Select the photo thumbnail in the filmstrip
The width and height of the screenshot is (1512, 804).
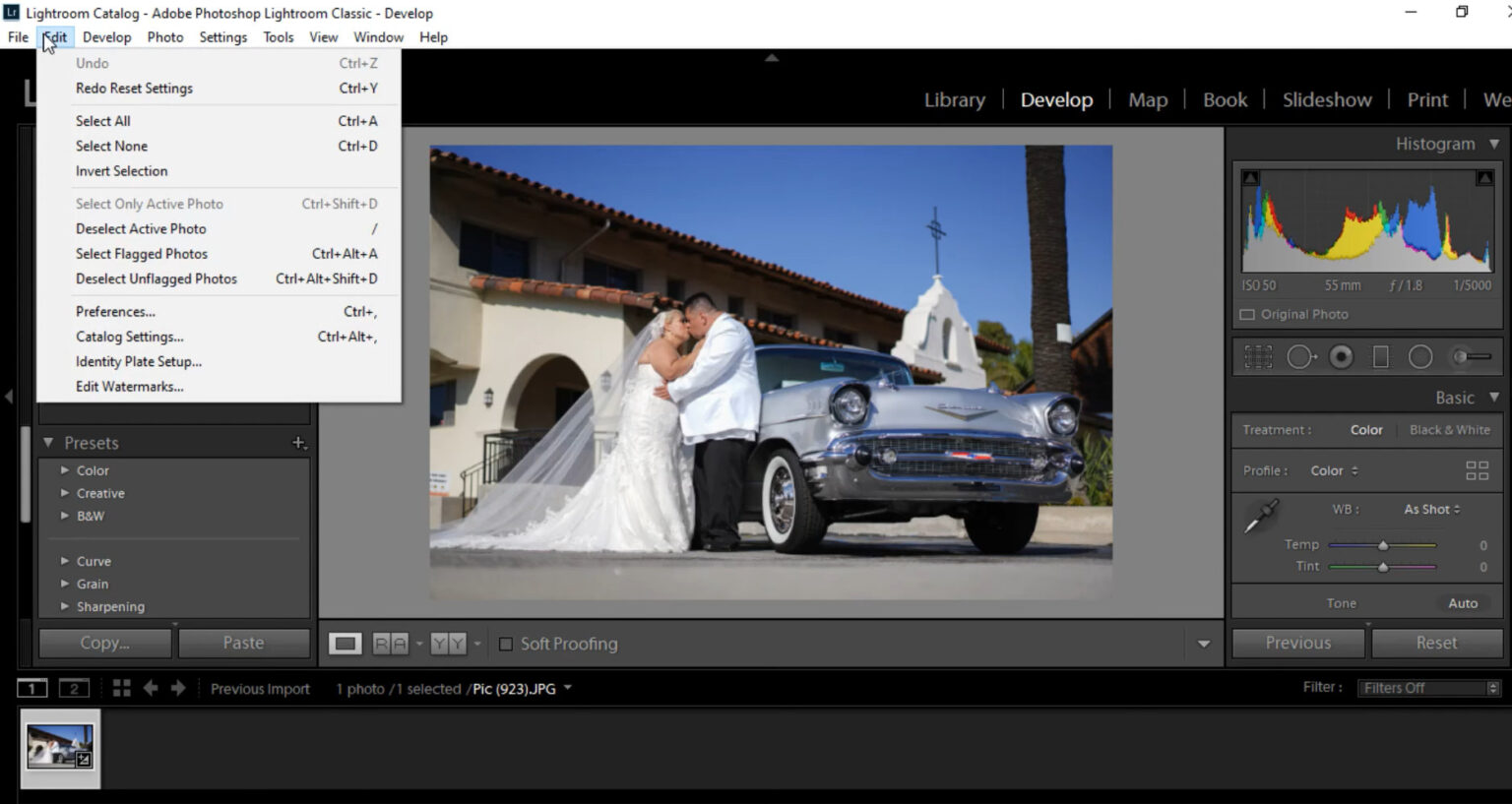point(61,749)
